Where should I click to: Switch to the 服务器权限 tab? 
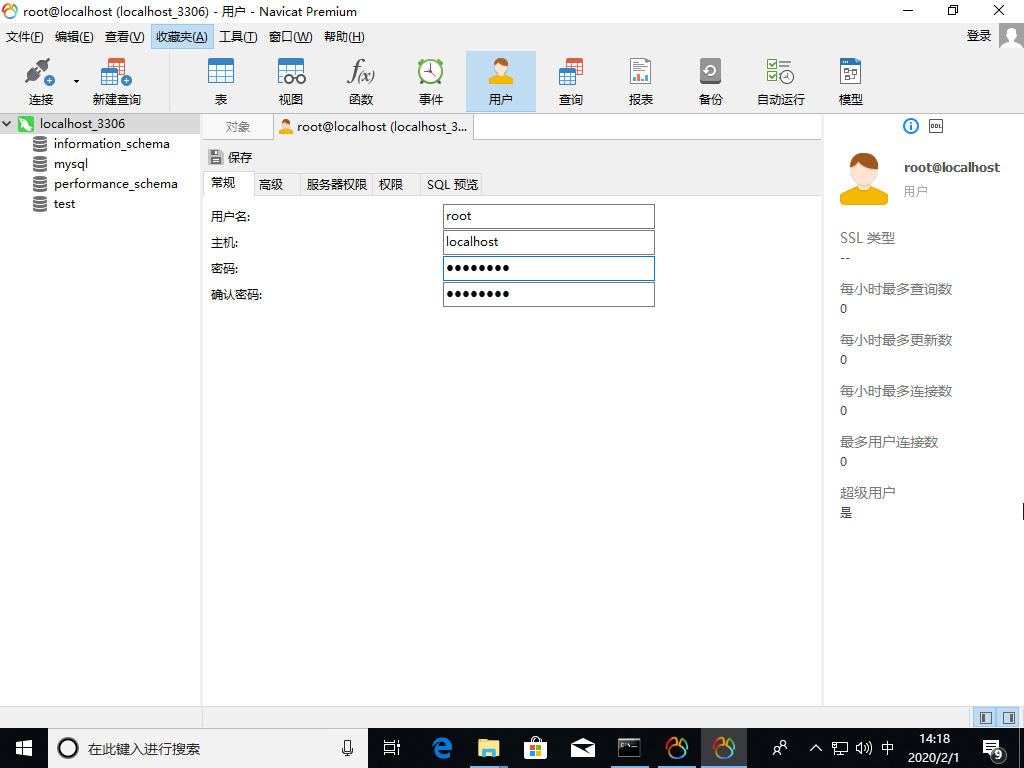[x=336, y=185]
